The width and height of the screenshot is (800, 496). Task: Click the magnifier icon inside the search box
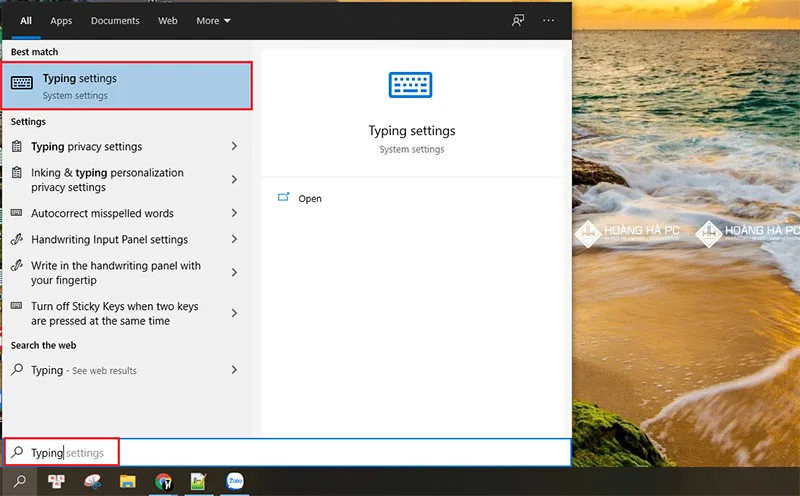tap(17, 452)
